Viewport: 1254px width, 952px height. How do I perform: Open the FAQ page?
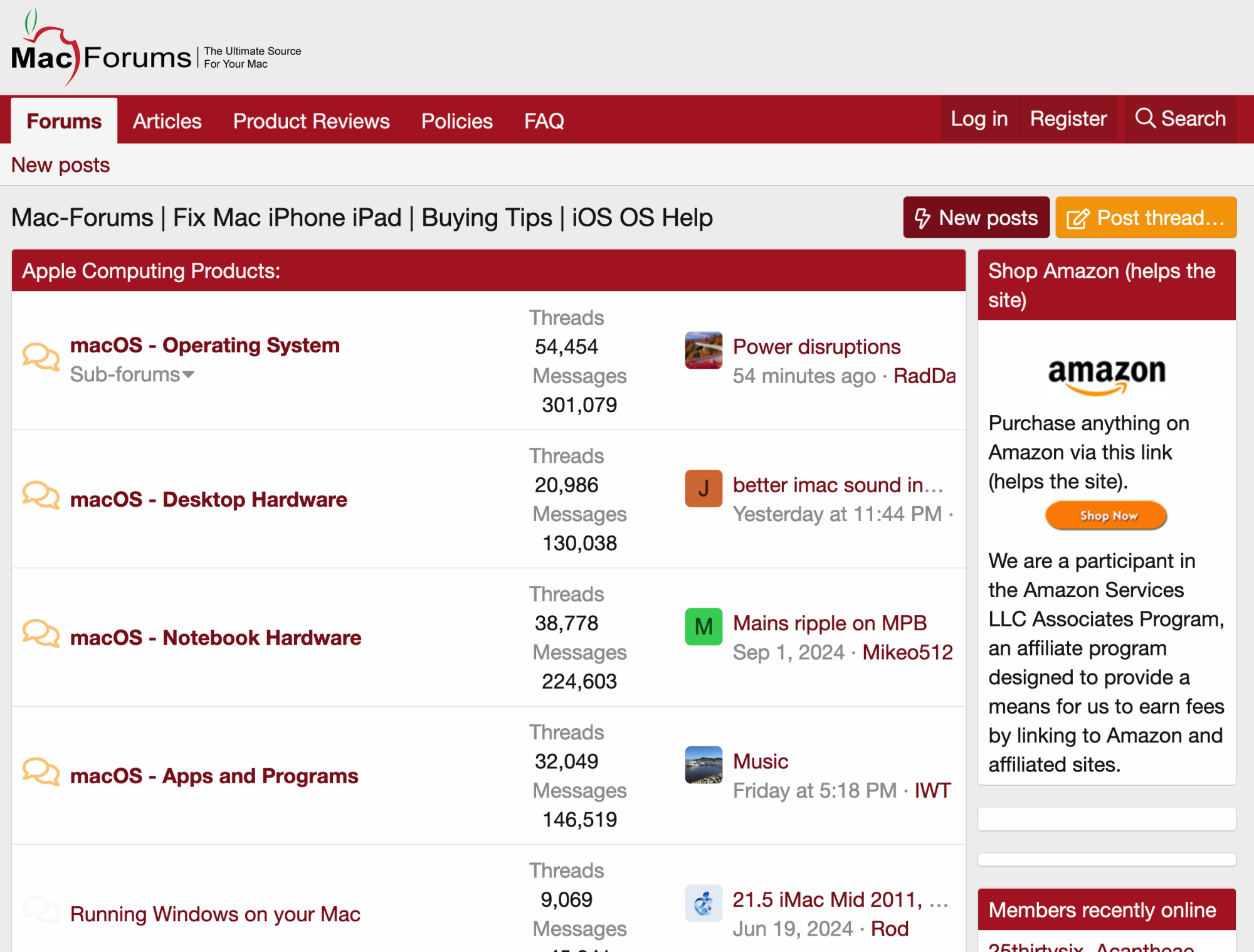pos(543,120)
